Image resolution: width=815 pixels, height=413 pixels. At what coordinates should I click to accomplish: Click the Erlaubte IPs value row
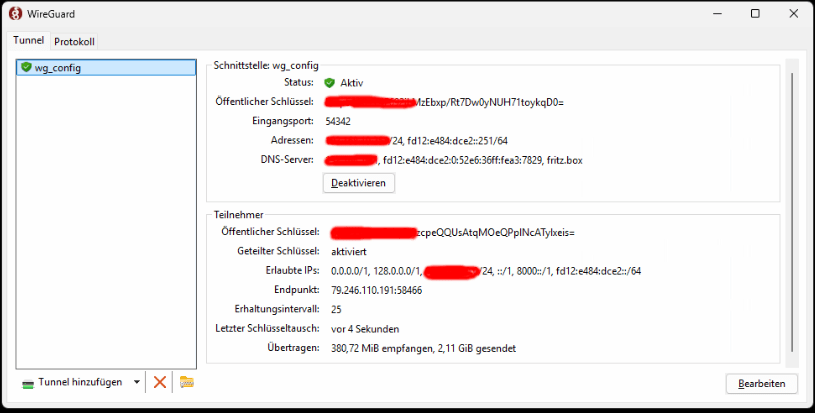486,271
